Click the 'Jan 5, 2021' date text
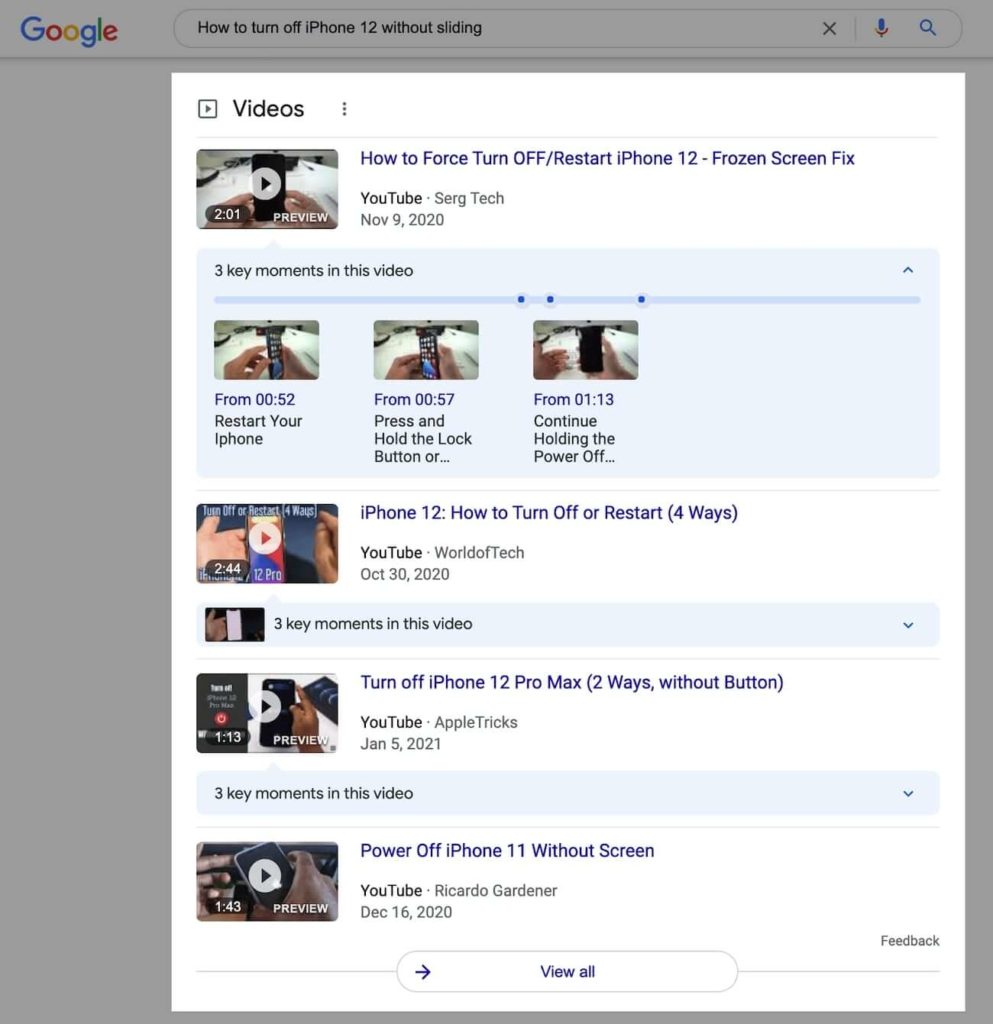993x1024 pixels. click(401, 744)
